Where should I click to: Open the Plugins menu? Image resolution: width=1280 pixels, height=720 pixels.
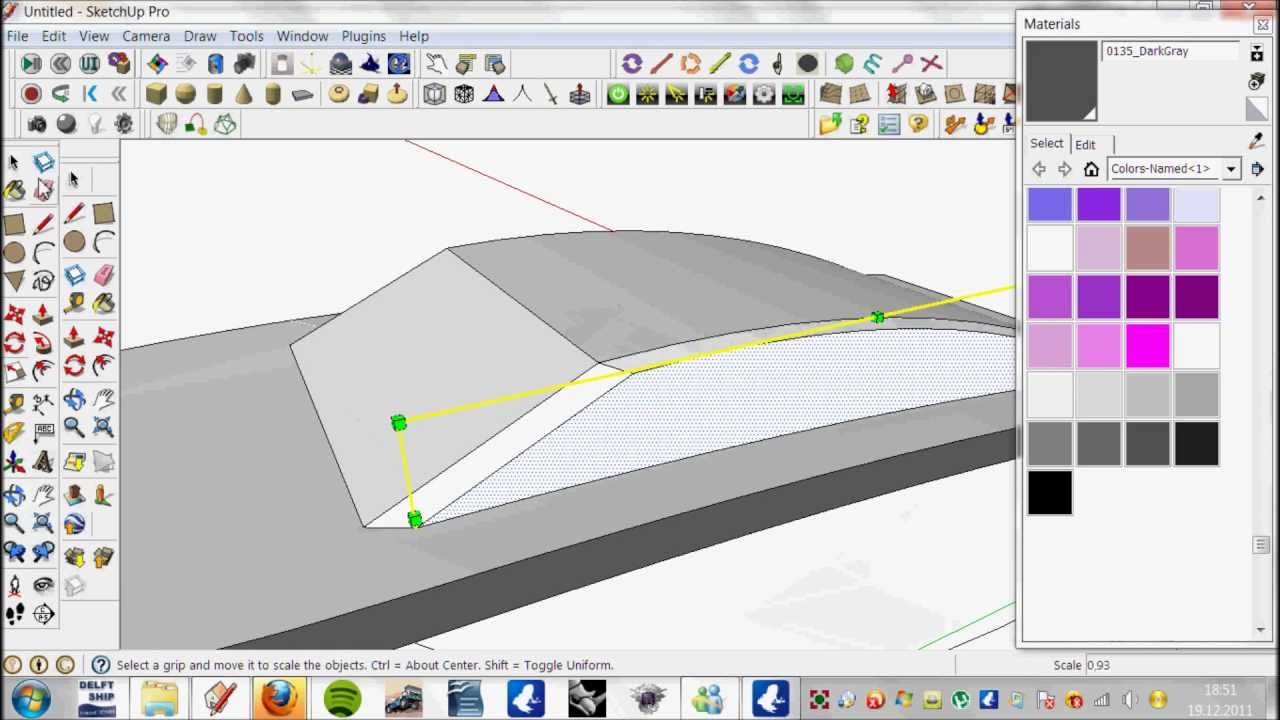[x=363, y=36]
